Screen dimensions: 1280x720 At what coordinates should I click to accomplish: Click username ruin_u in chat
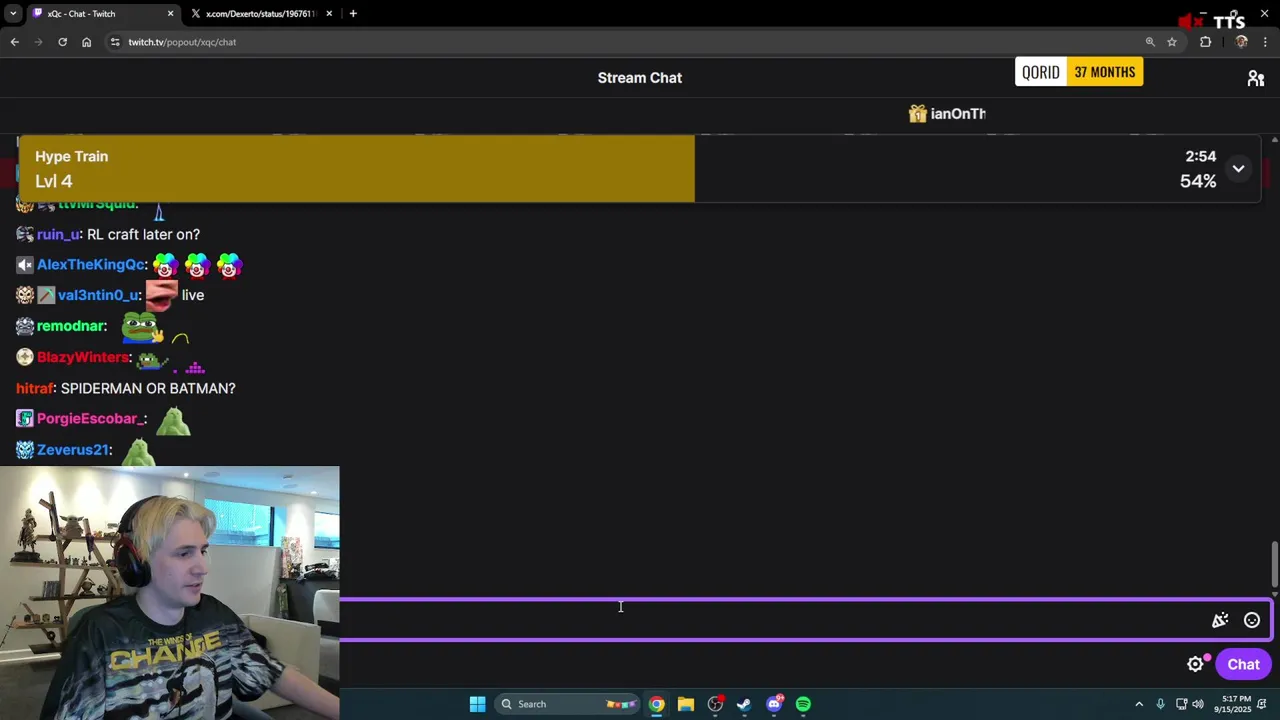point(58,234)
